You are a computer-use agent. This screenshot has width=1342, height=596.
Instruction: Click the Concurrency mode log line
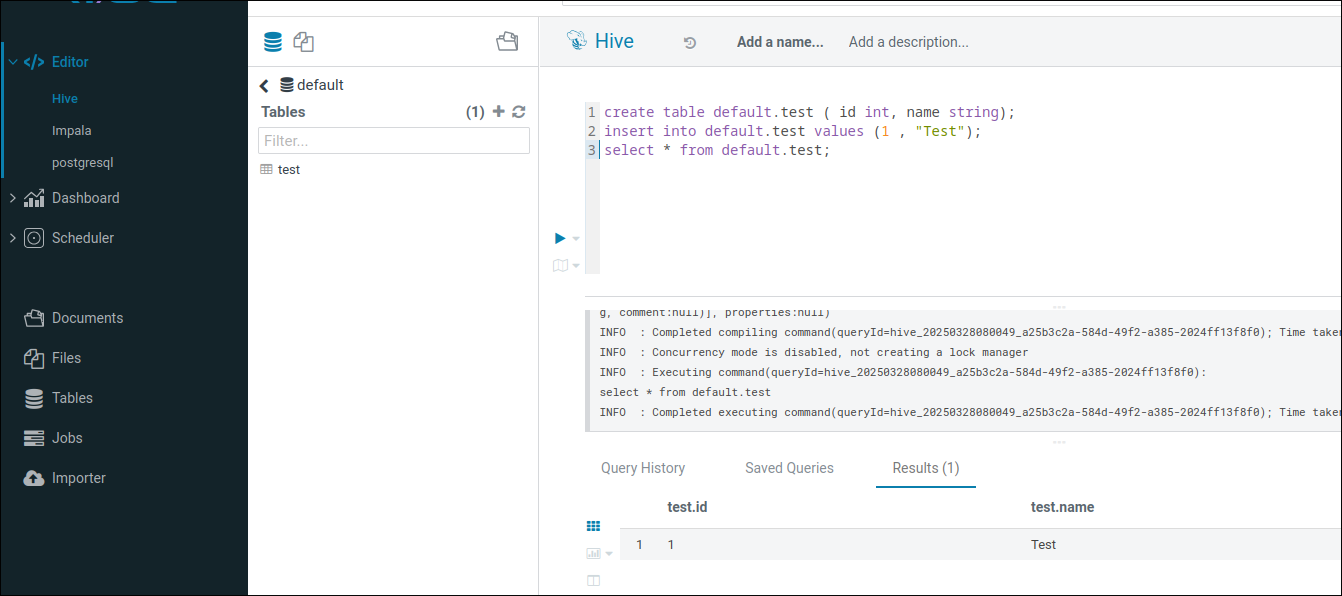(814, 352)
